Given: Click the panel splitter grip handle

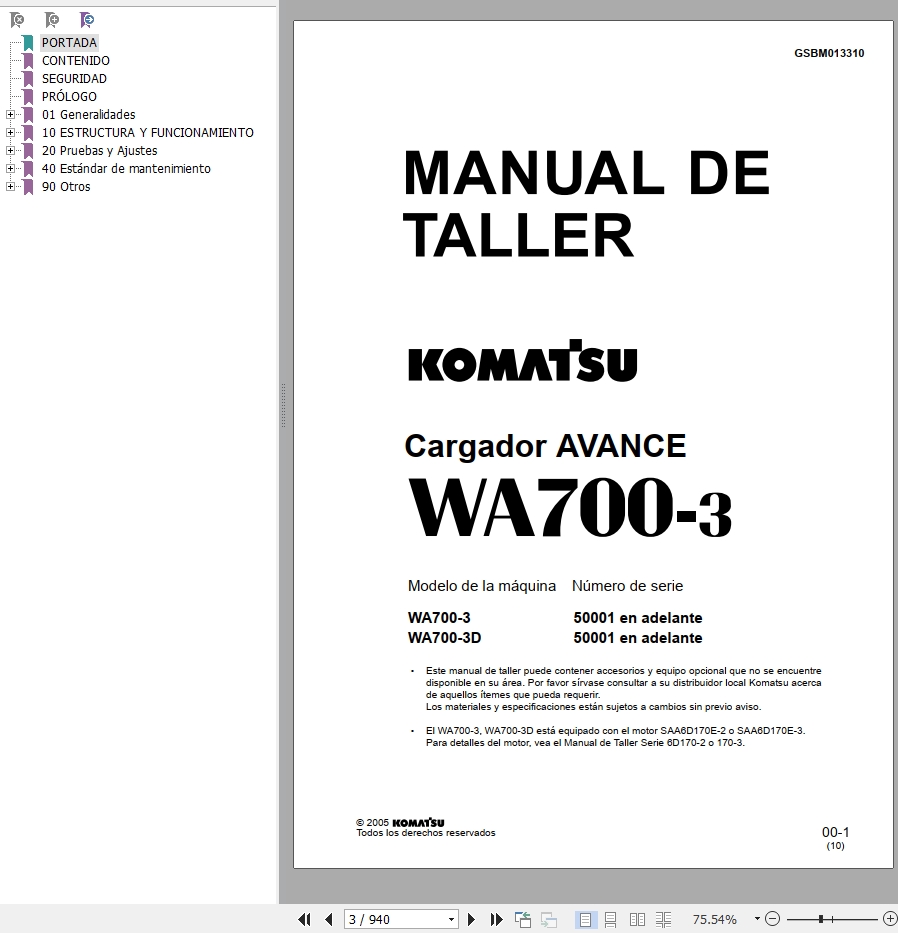Looking at the screenshot, I should 283,405.
